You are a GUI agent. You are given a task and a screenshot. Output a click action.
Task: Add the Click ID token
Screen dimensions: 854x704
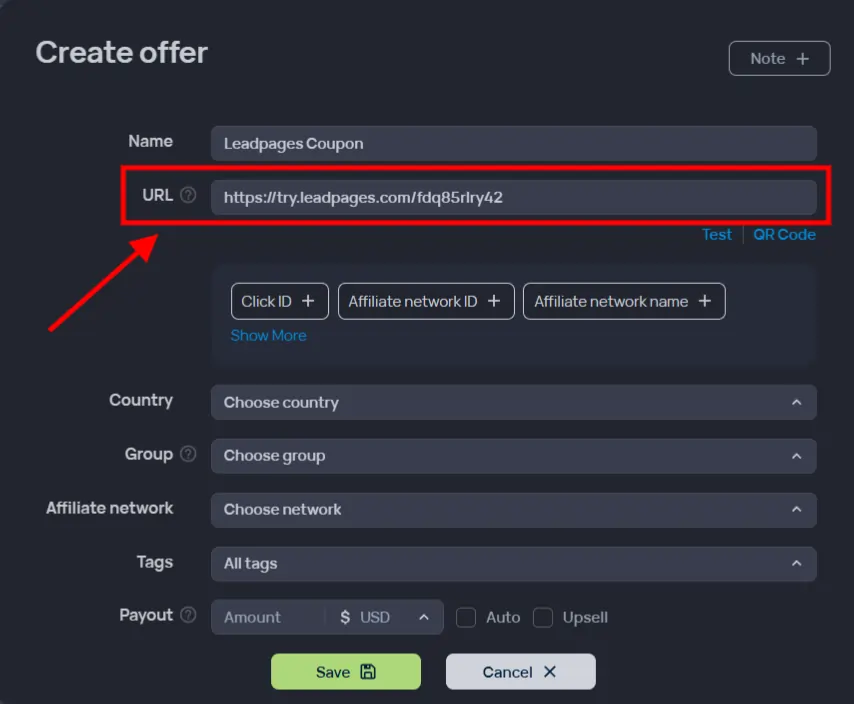coord(279,301)
